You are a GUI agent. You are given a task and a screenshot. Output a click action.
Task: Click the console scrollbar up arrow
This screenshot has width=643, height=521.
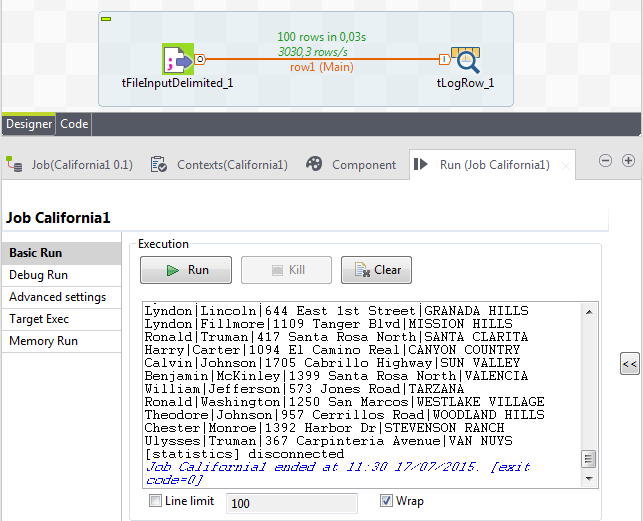589,312
